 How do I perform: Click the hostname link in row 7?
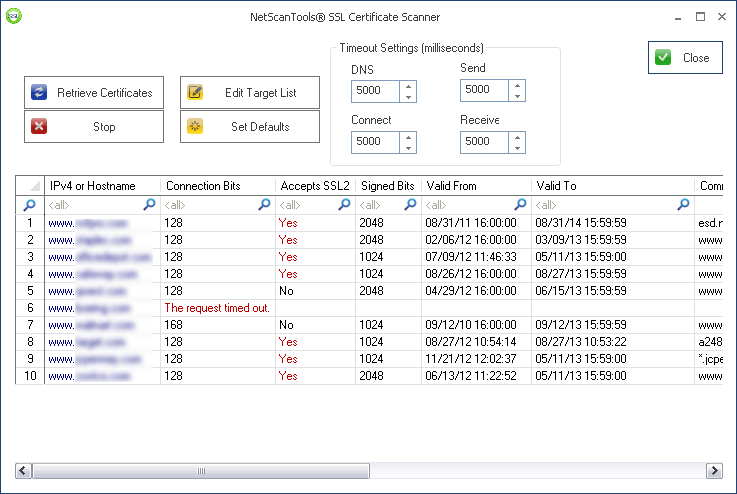pyautogui.click(x=91, y=325)
